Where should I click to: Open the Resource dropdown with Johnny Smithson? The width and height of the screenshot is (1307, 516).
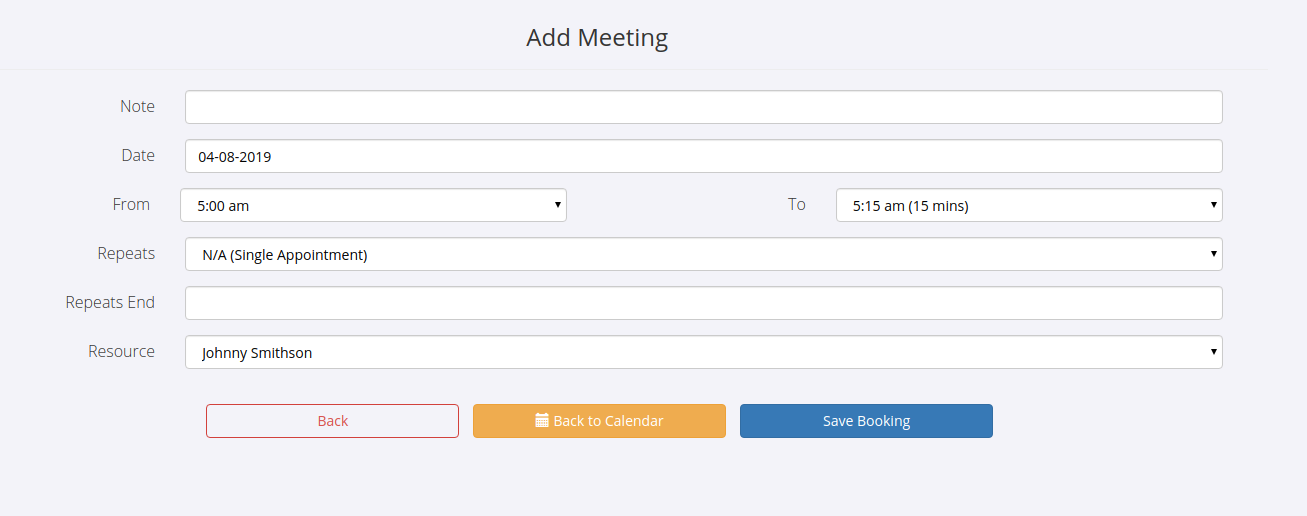(703, 352)
